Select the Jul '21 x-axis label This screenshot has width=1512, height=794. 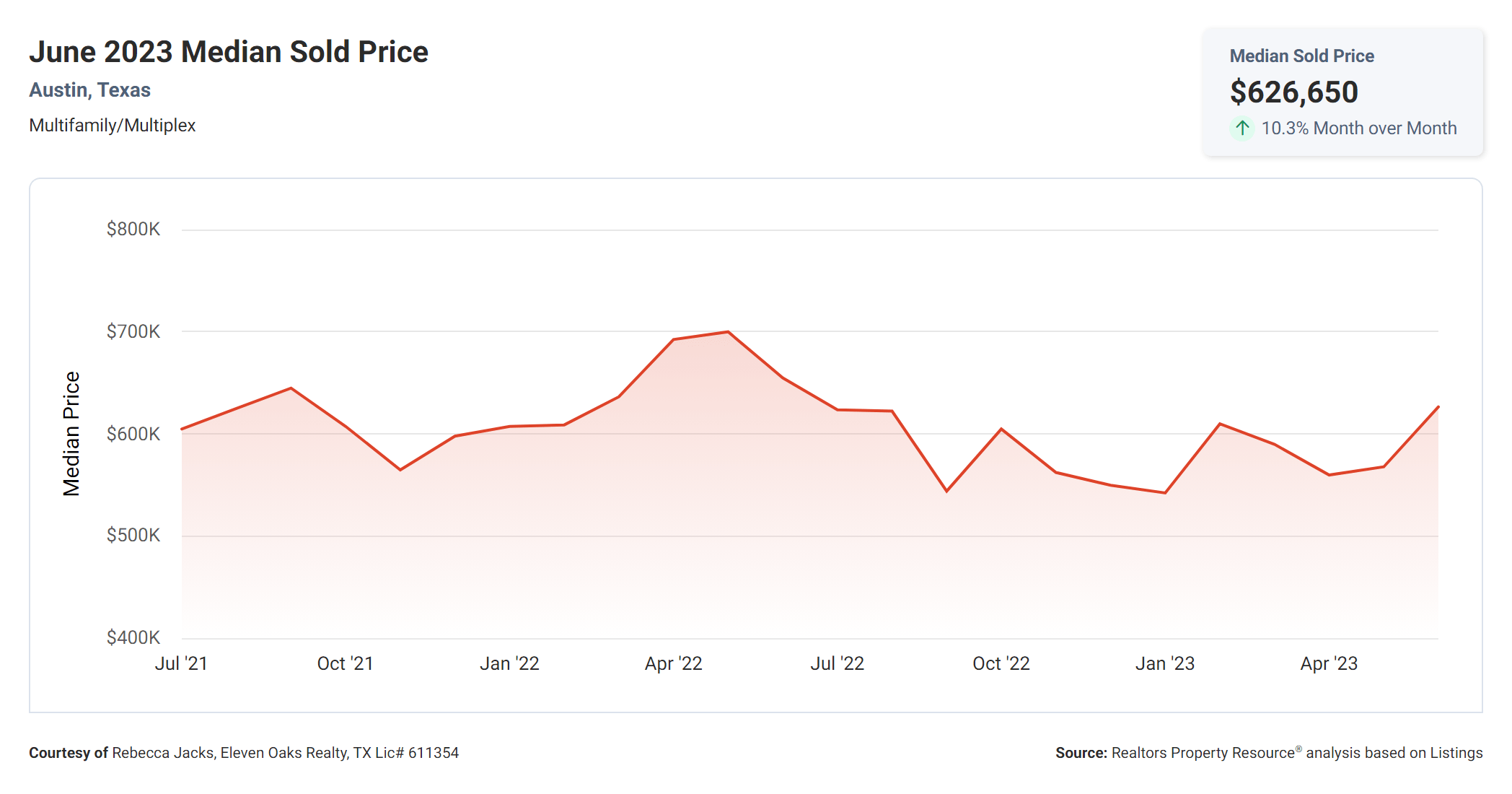point(181,664)
